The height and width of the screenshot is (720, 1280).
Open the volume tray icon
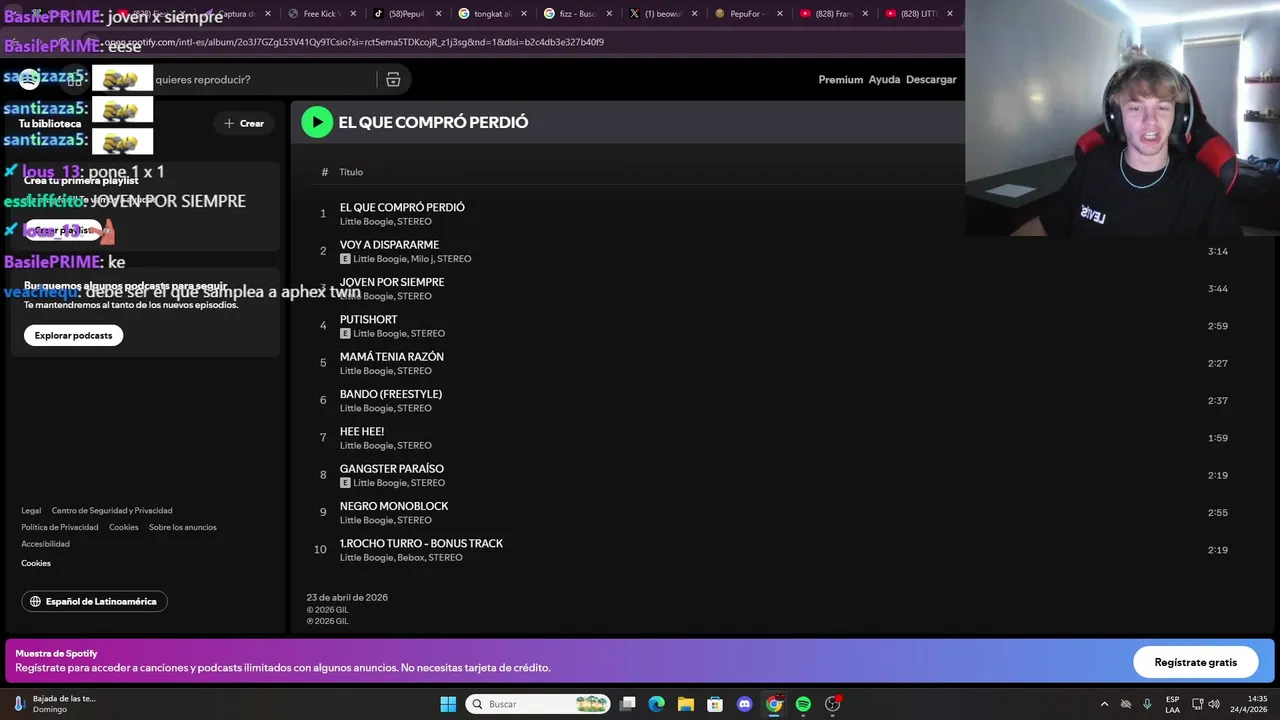coord(1214,704)
